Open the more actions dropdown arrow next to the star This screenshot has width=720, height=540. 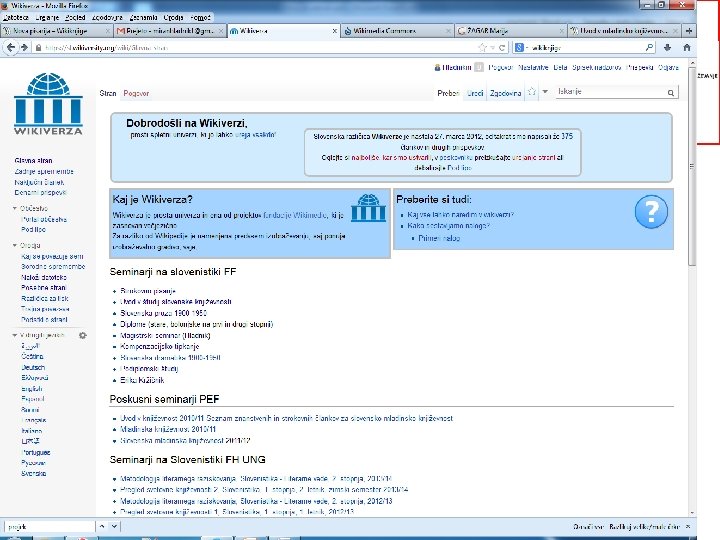coord(545,92)
